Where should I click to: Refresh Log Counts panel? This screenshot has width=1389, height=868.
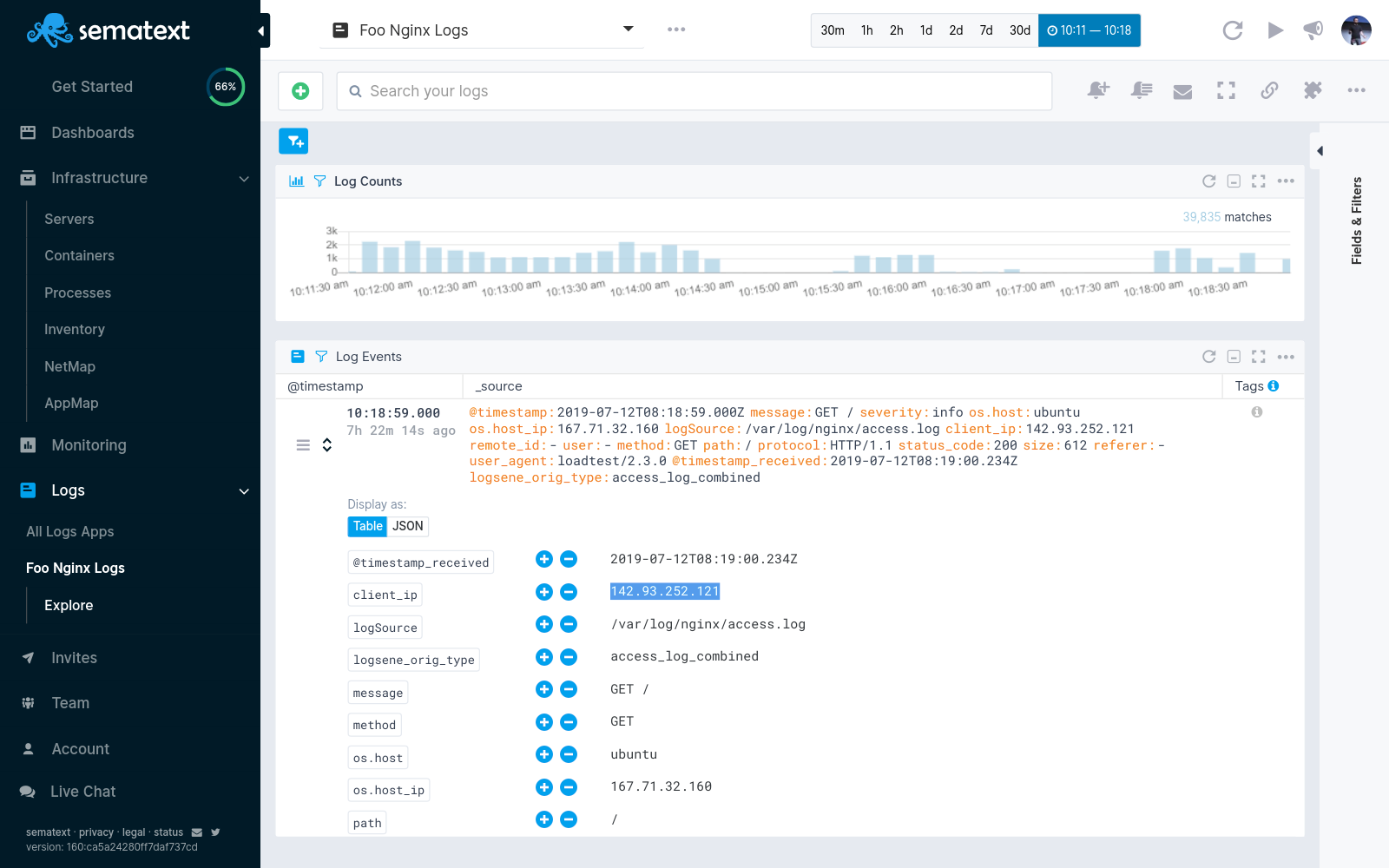coord(1208,181)
